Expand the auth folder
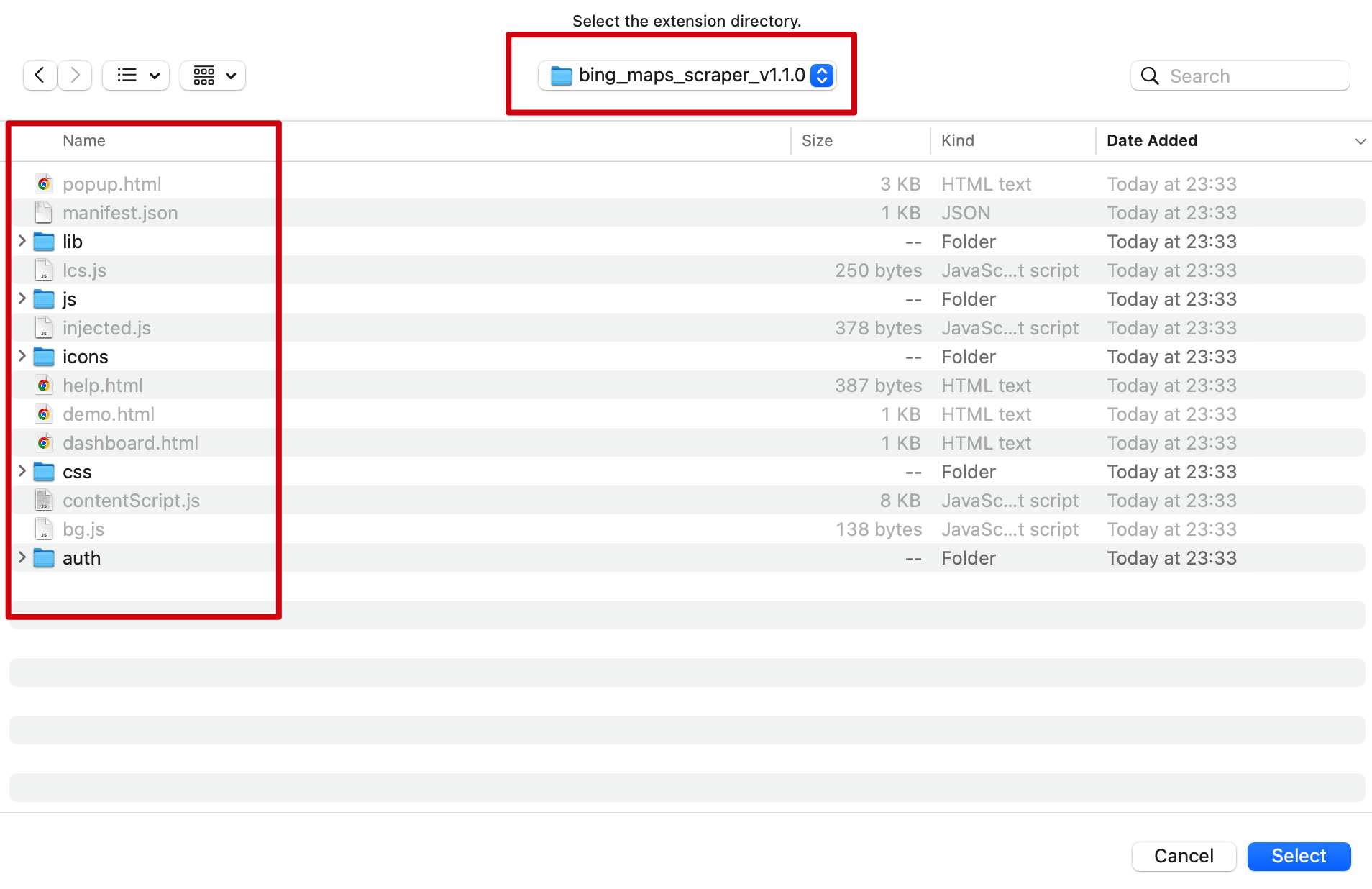The height and width of the screenshot is (889, 1372). [22, 557]
